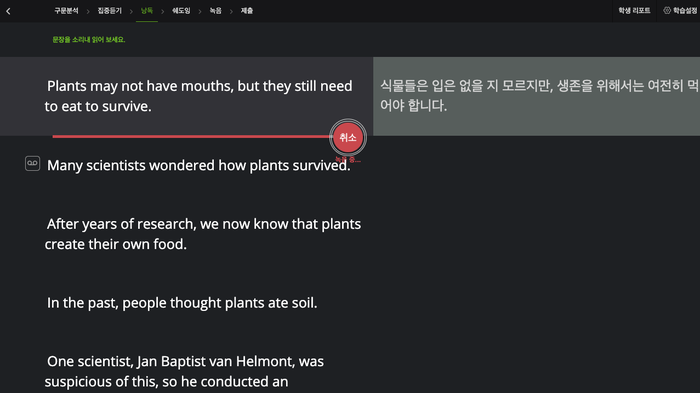Go back using the left arrow icon
The image size is (700, 393).
pos(8,11)
